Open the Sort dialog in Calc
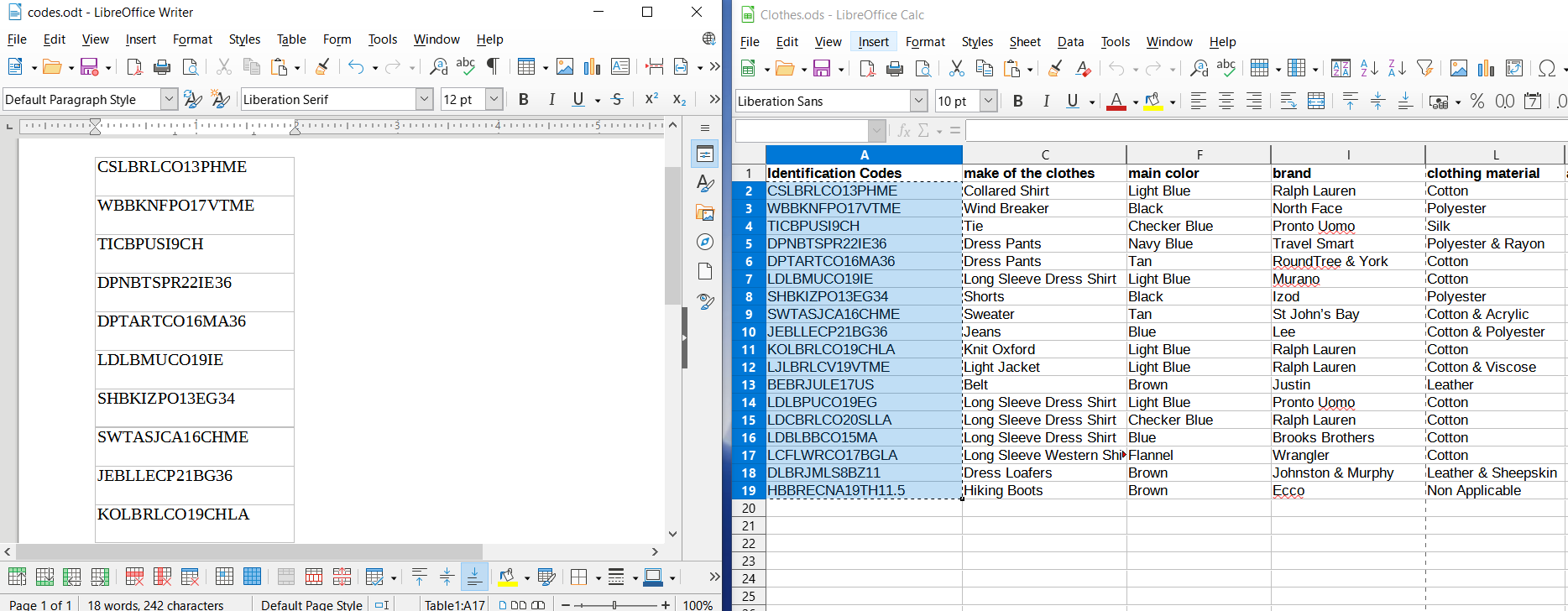The width and height of the screenshot is (1568, 611). click(x=1341, y=69)
